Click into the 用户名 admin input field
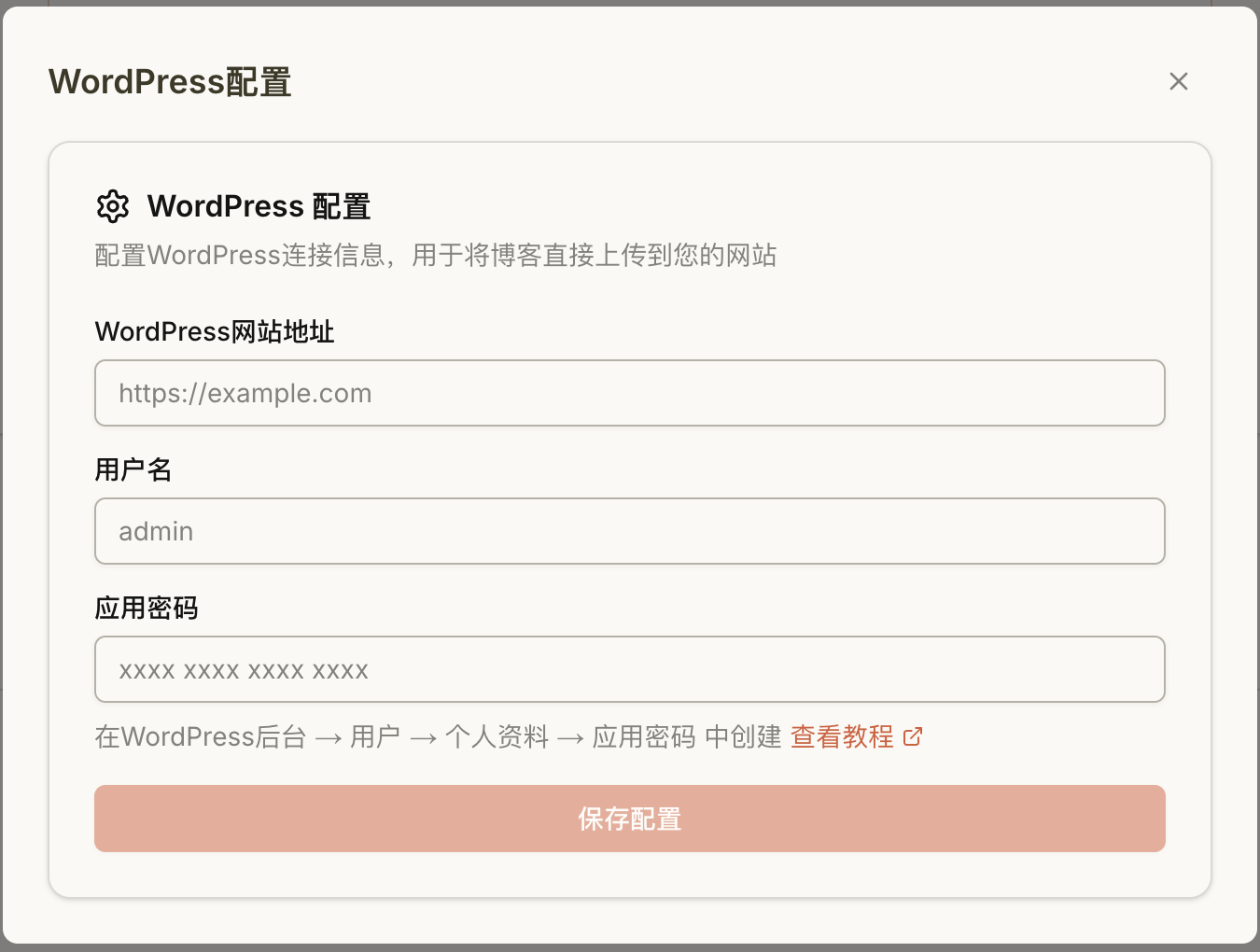This screenshot has height=952, width=1260. 629,532
